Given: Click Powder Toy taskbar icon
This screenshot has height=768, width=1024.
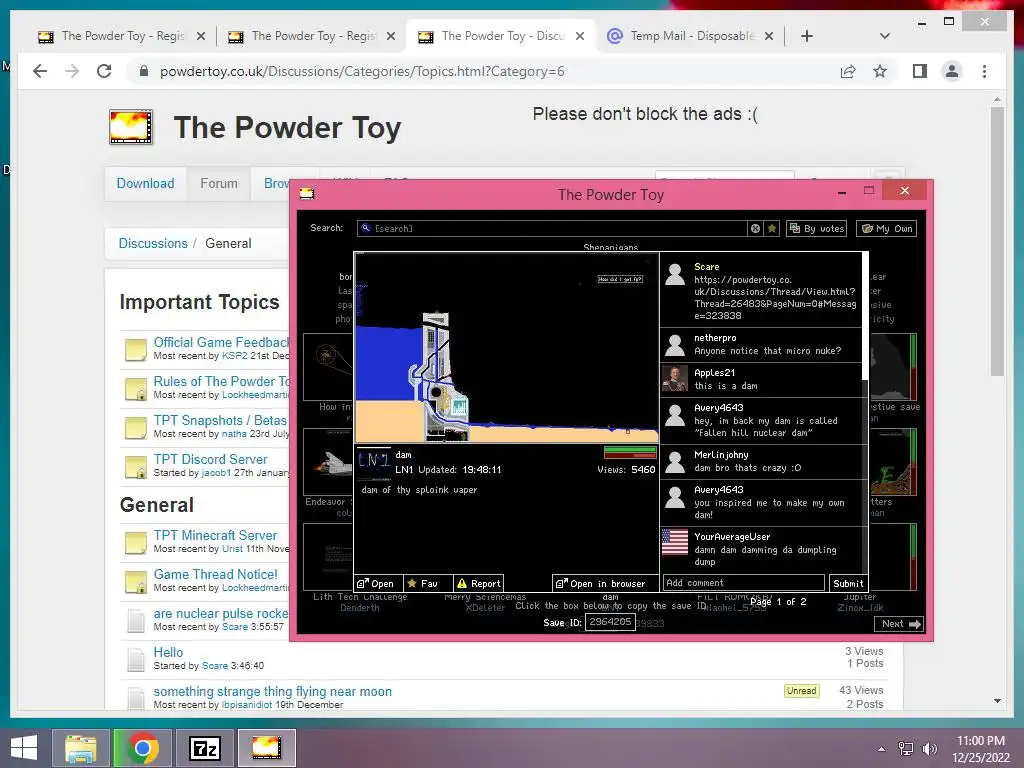Looking at the screenshot, I should (x=266, y=748).
